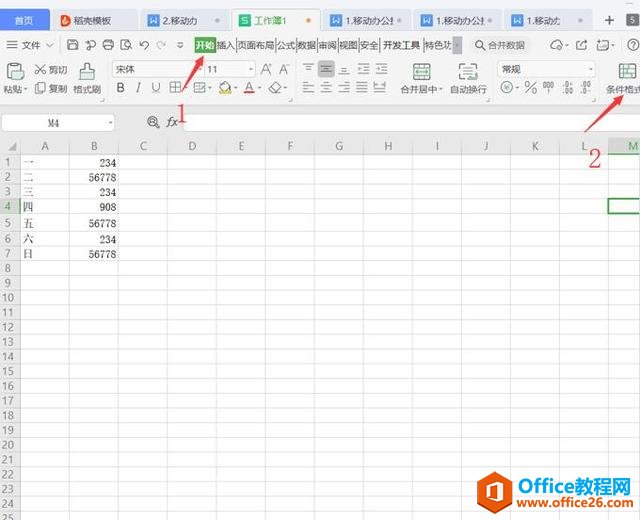Open the help question mark icon

click(x=633, y=45)
